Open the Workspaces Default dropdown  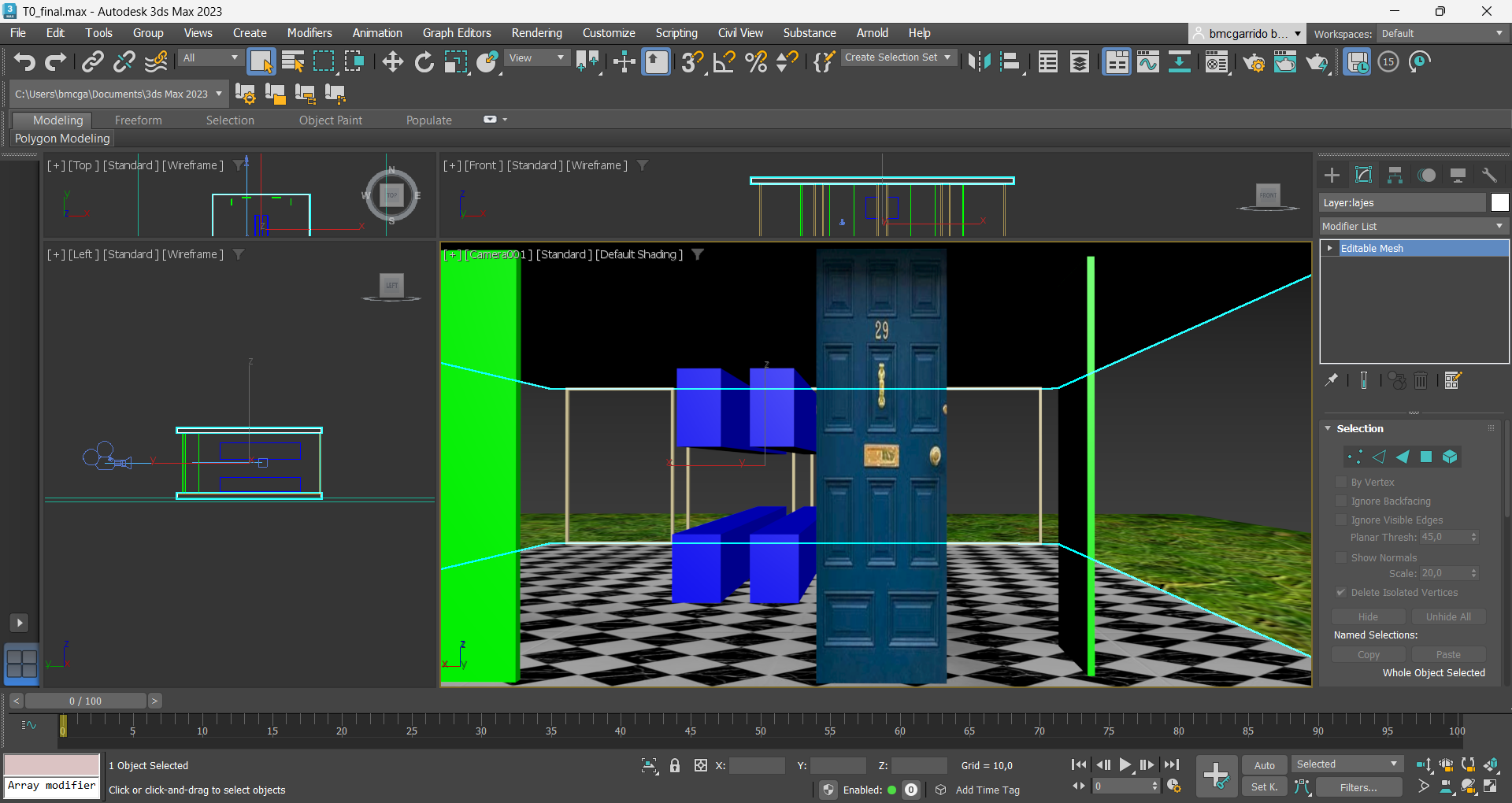tap(1442, 34)
